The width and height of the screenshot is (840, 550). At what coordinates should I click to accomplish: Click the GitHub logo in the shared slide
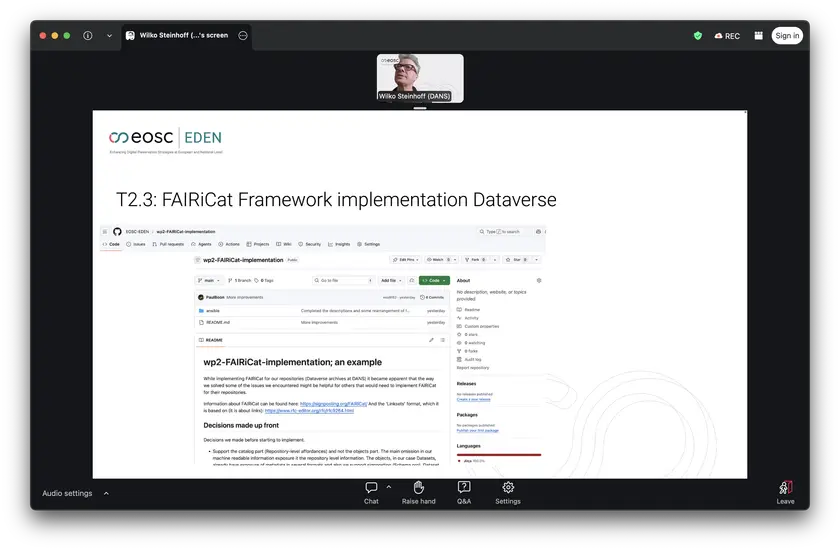point(117,232)
